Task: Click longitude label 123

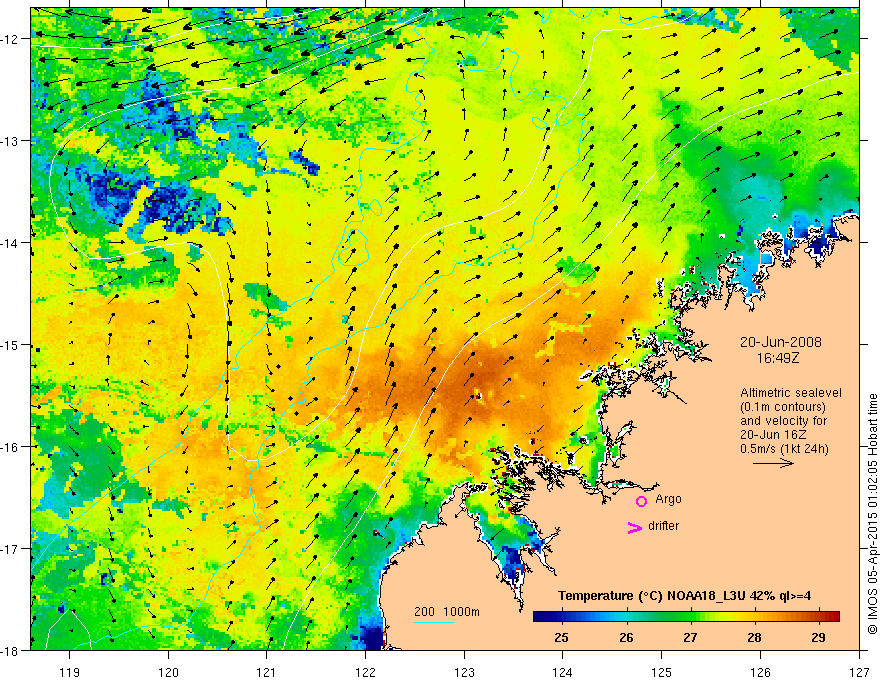Action: click(x=464, y=672)
